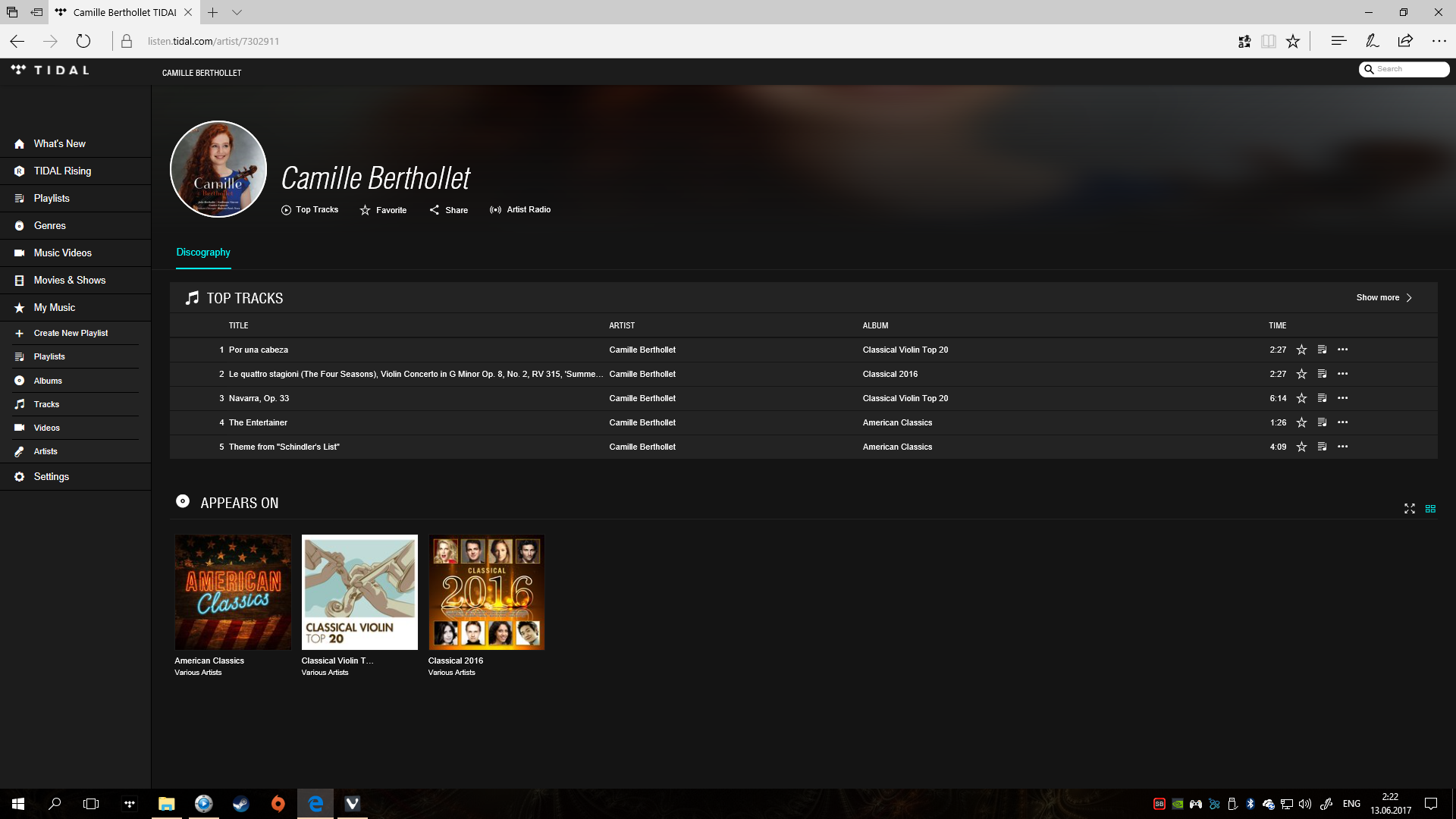The width and height of the screenshot is (1456, 819).
Task: Open Windows Start menu
Action: click(x=18, y=804)
